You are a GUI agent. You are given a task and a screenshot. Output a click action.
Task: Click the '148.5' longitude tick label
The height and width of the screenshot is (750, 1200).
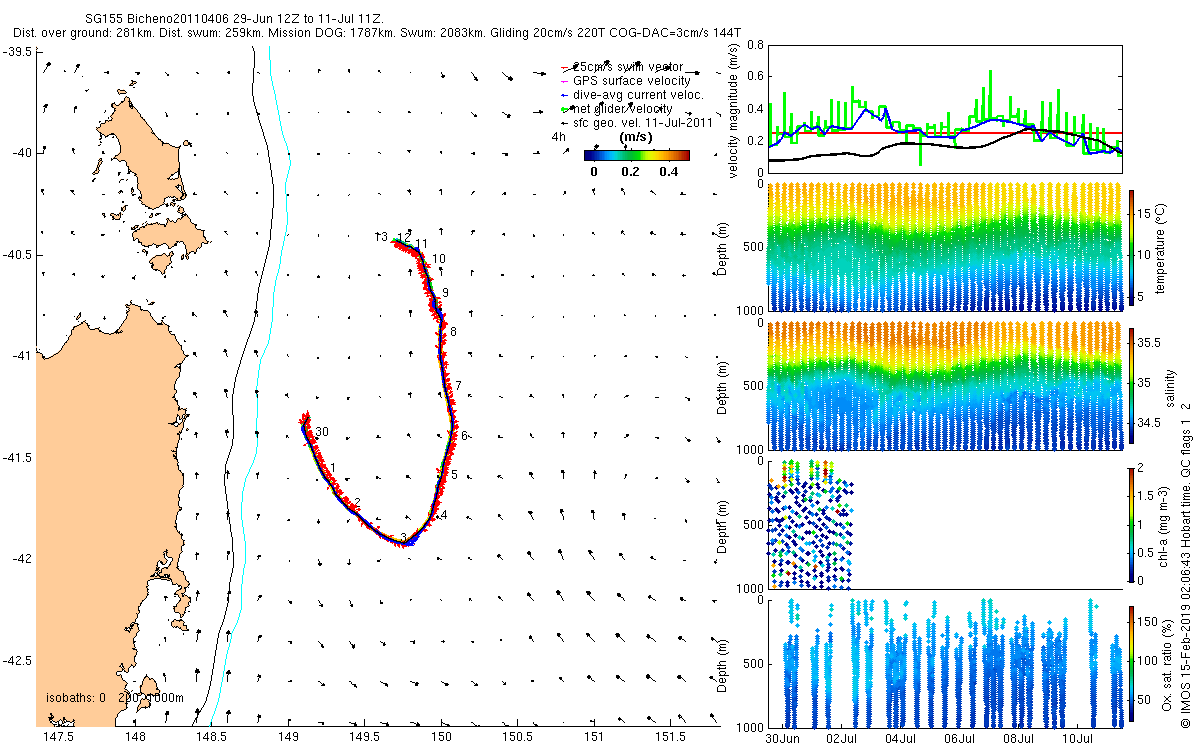click(x=211, y=737)
